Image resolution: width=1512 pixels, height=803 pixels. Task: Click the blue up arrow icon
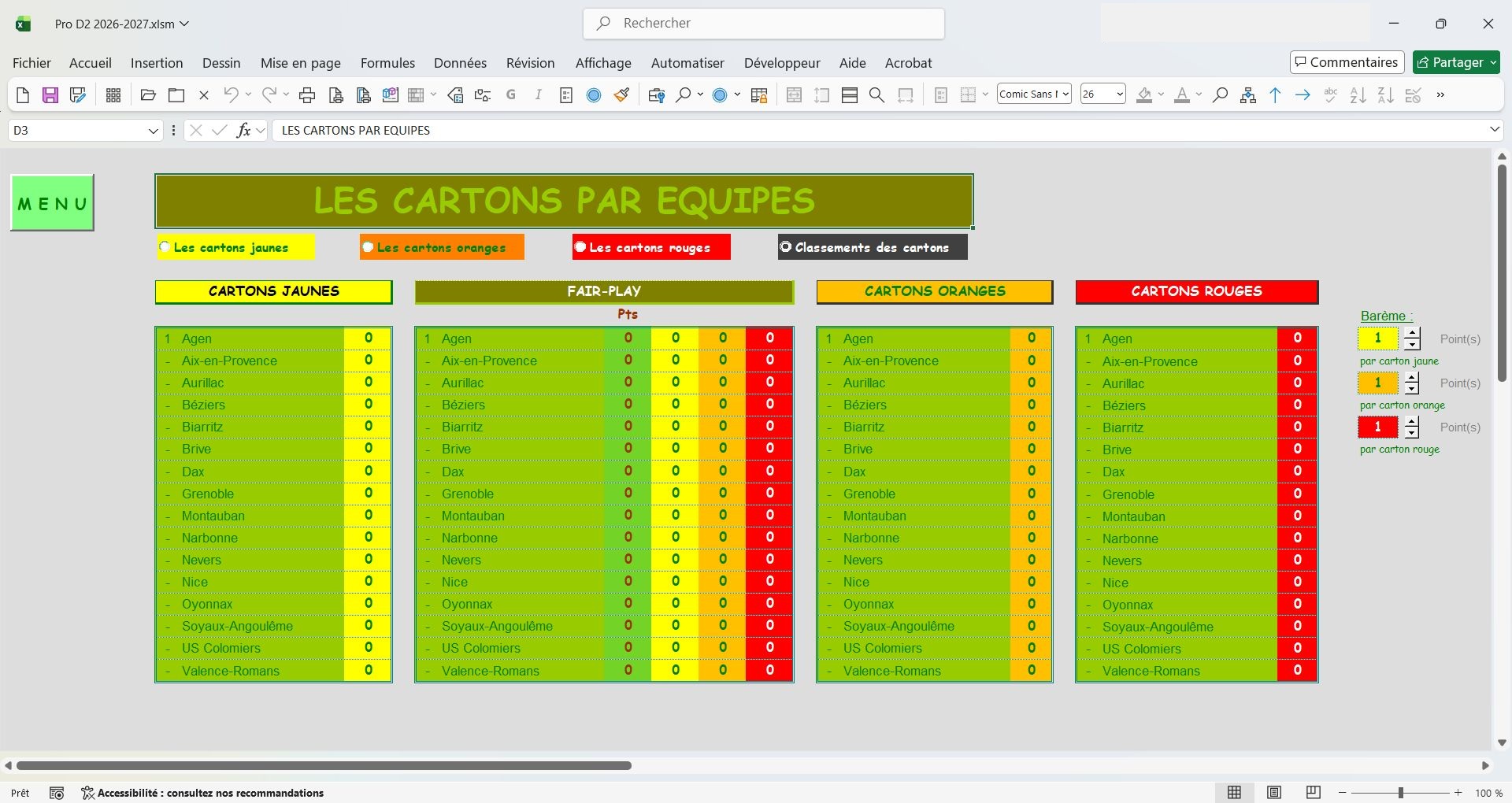pyautogui.click(x=1276, y=95)
